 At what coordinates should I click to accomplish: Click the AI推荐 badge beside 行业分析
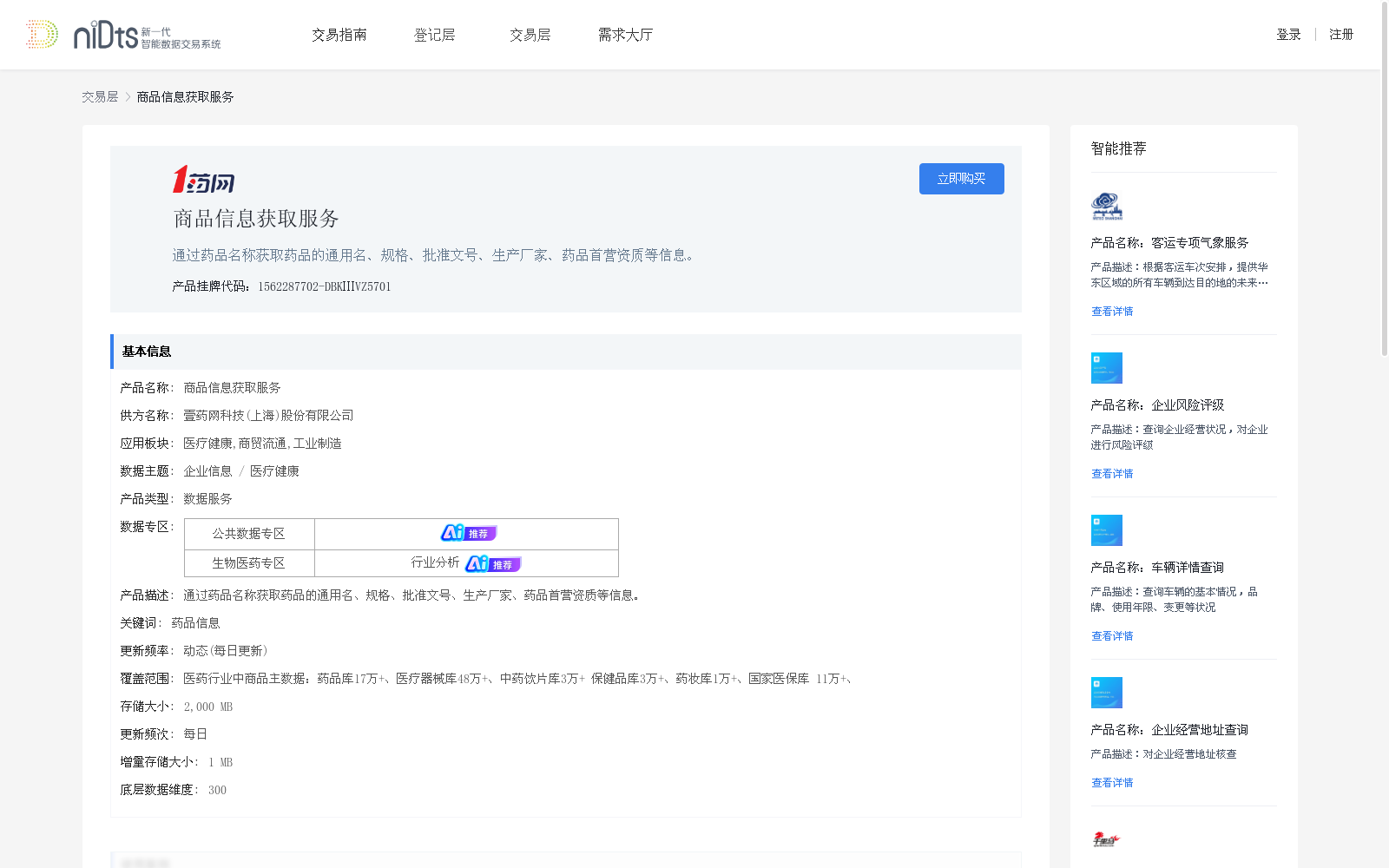pos(493,563)
